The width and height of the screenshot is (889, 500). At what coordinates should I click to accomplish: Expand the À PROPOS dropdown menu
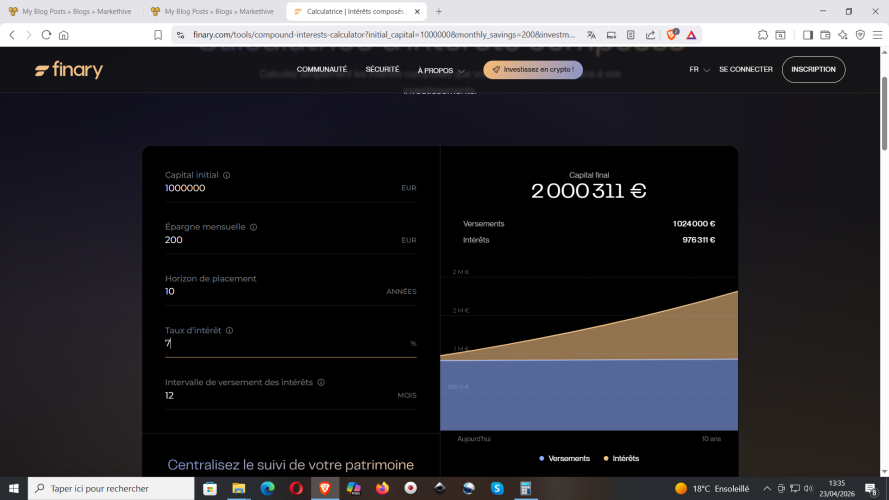[441, 70]
